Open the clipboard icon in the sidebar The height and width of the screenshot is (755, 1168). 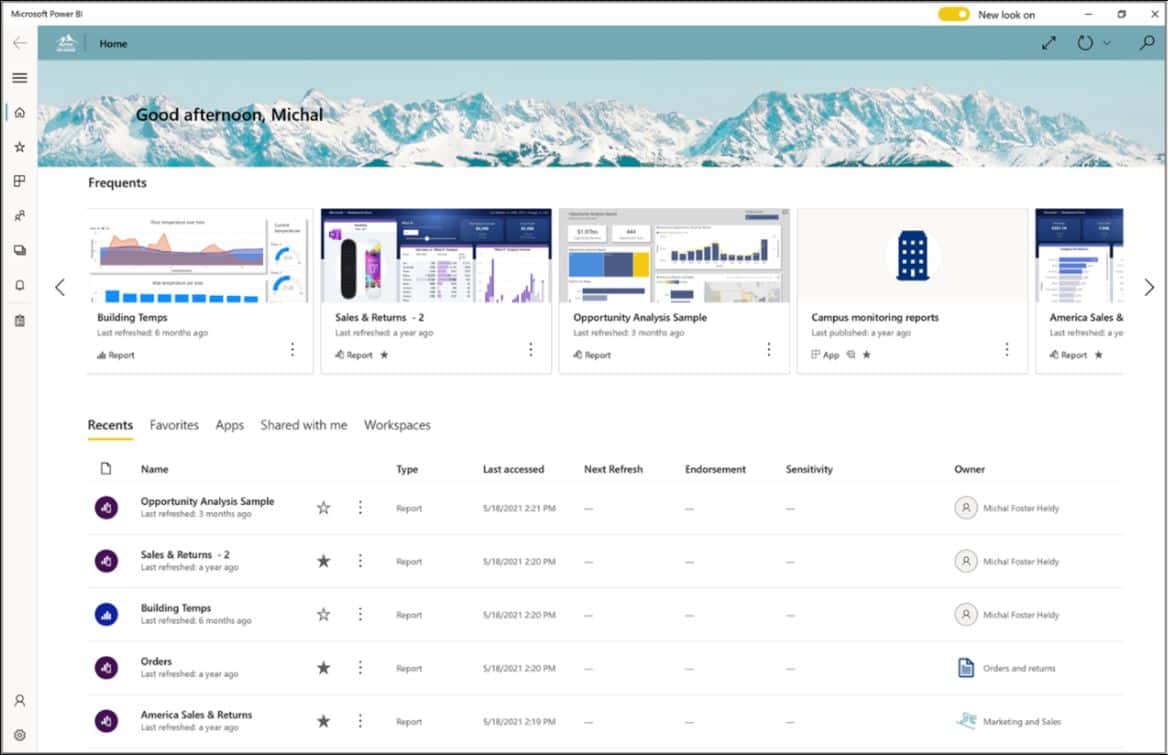pyautogui.click(x=20, y=320)
